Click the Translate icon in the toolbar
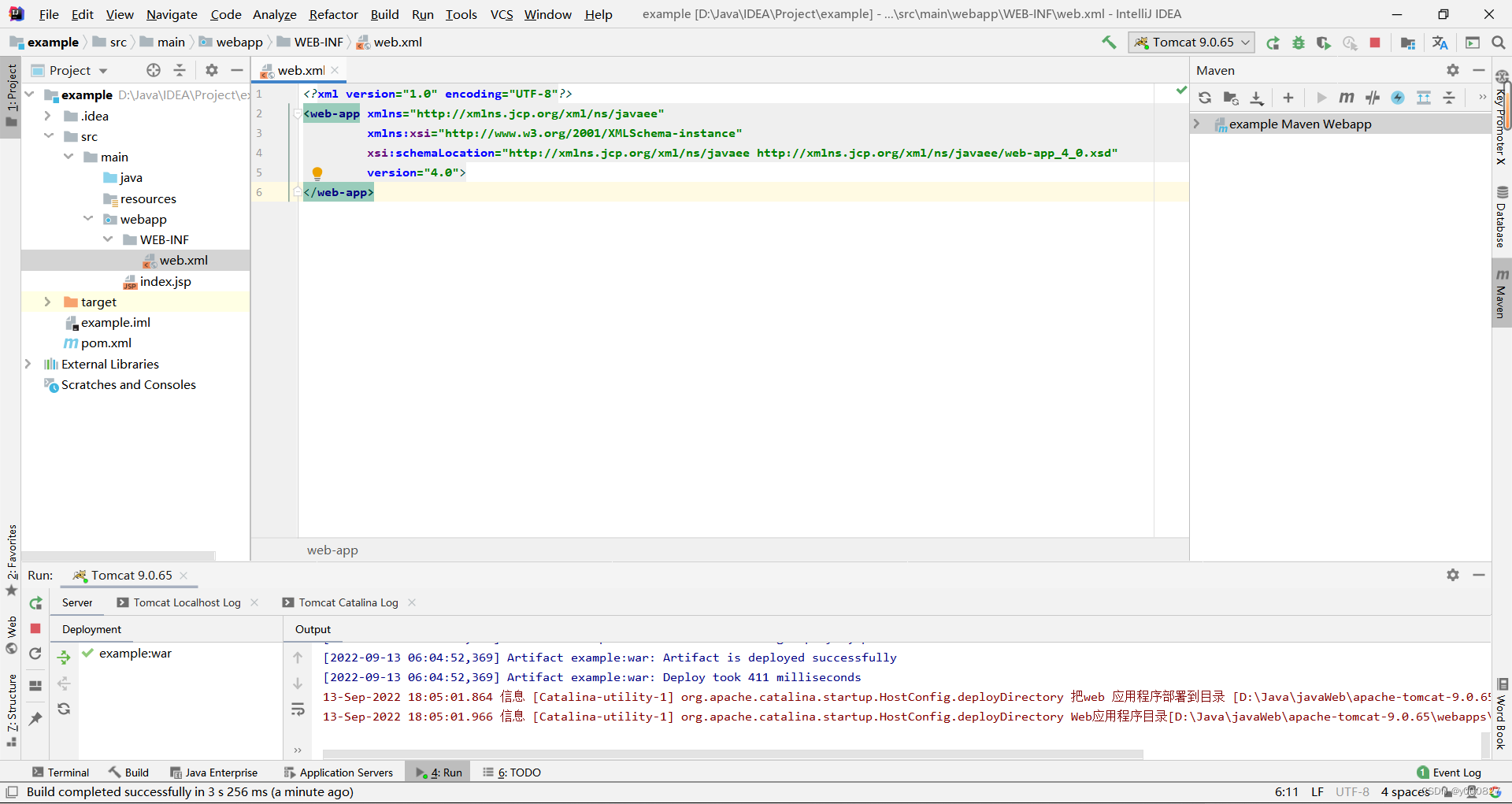Image resolution: width=1512 pixels, height=804 pixels. coord(1440,43)
